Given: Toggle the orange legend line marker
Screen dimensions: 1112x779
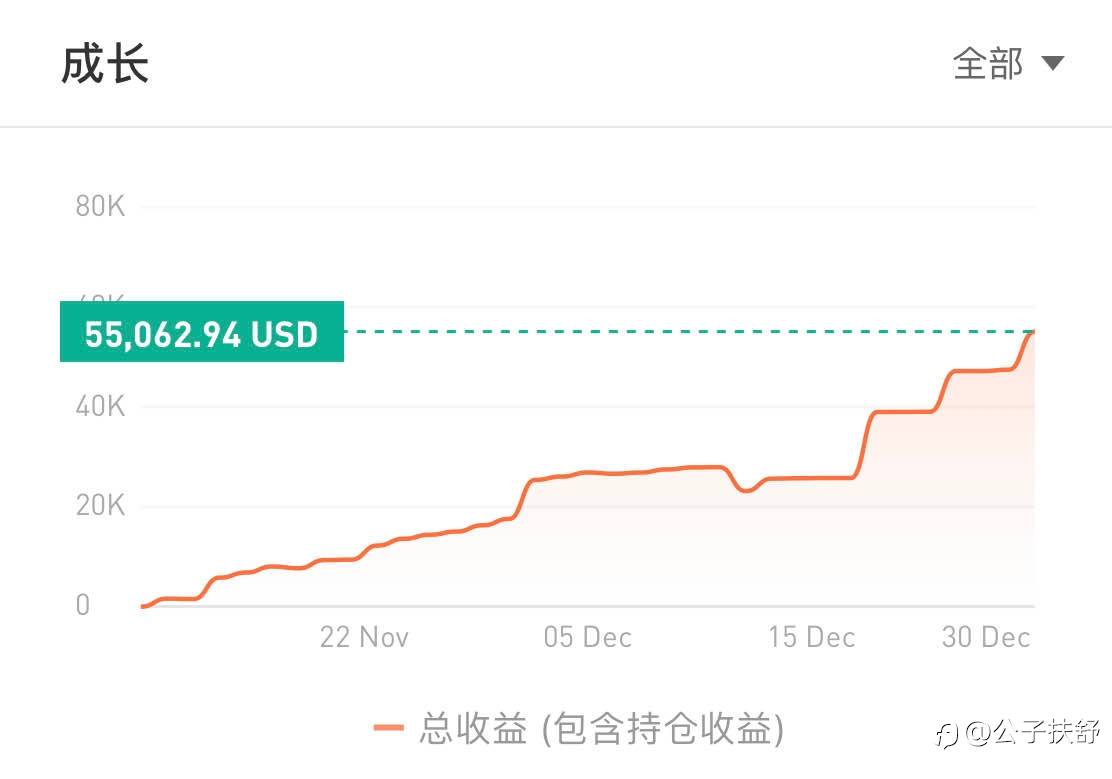Looking at the screenshot, I should pyautogui.click(x=388, y=728).
